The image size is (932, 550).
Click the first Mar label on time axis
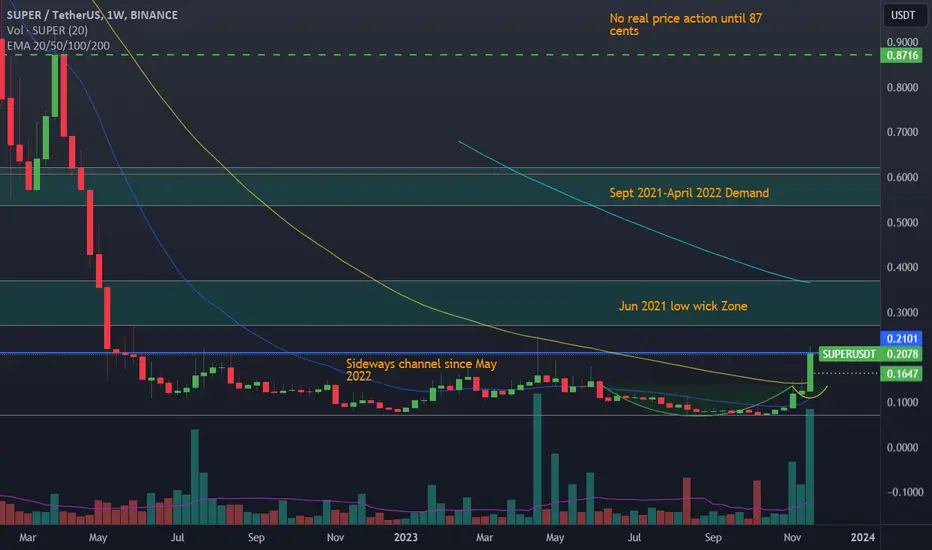coord(27,538)
